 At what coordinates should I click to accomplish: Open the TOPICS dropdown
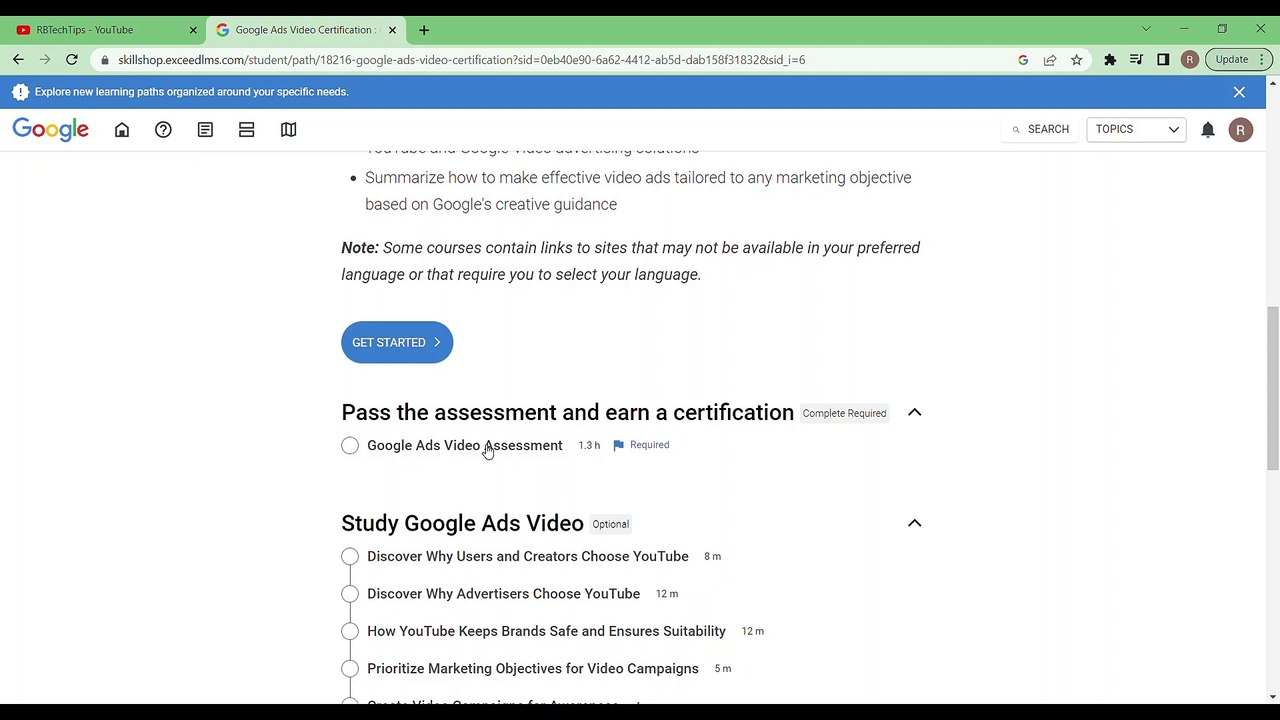point(1136,130)
